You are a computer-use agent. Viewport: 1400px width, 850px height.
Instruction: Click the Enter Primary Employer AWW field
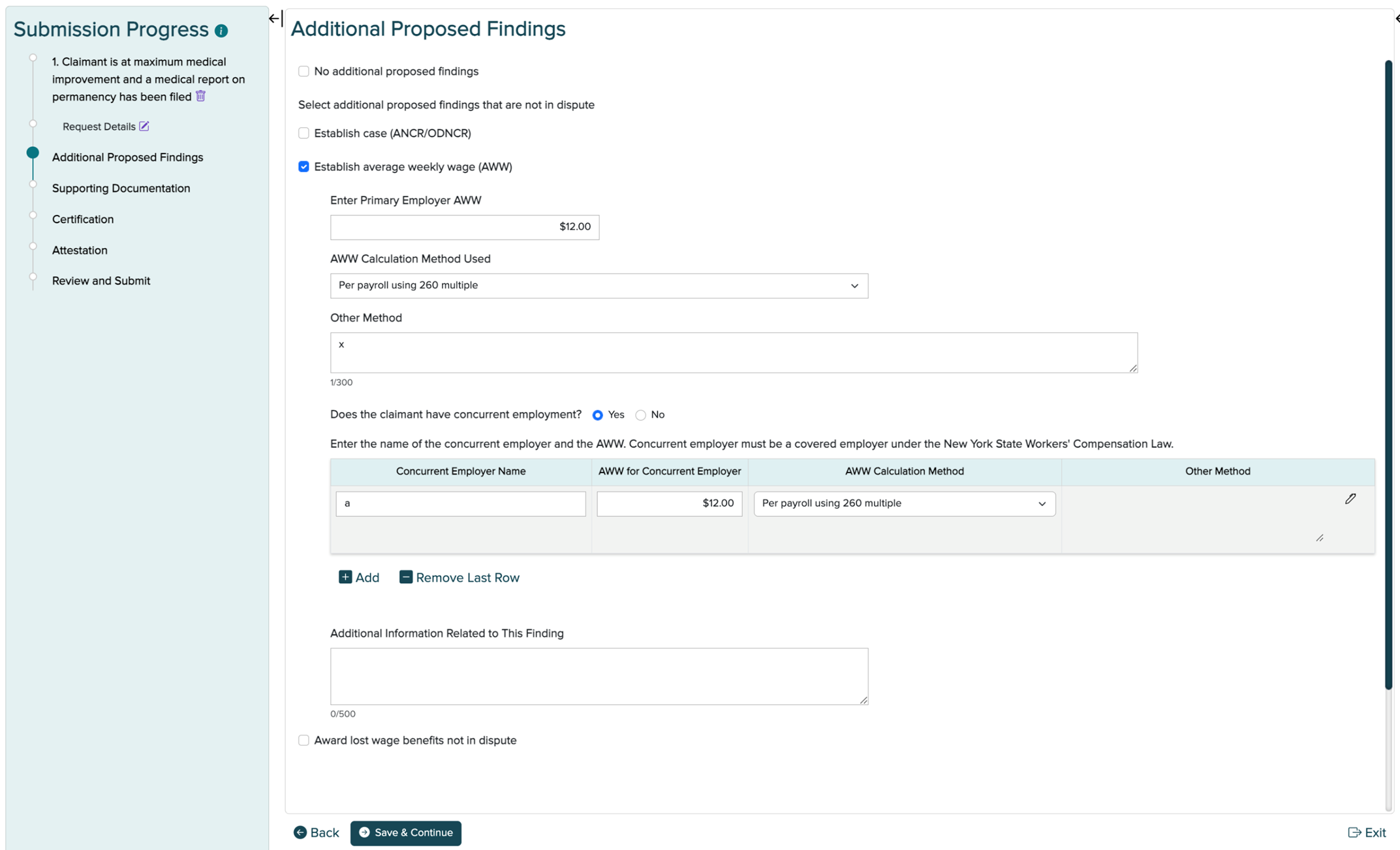tap(464, 227)
